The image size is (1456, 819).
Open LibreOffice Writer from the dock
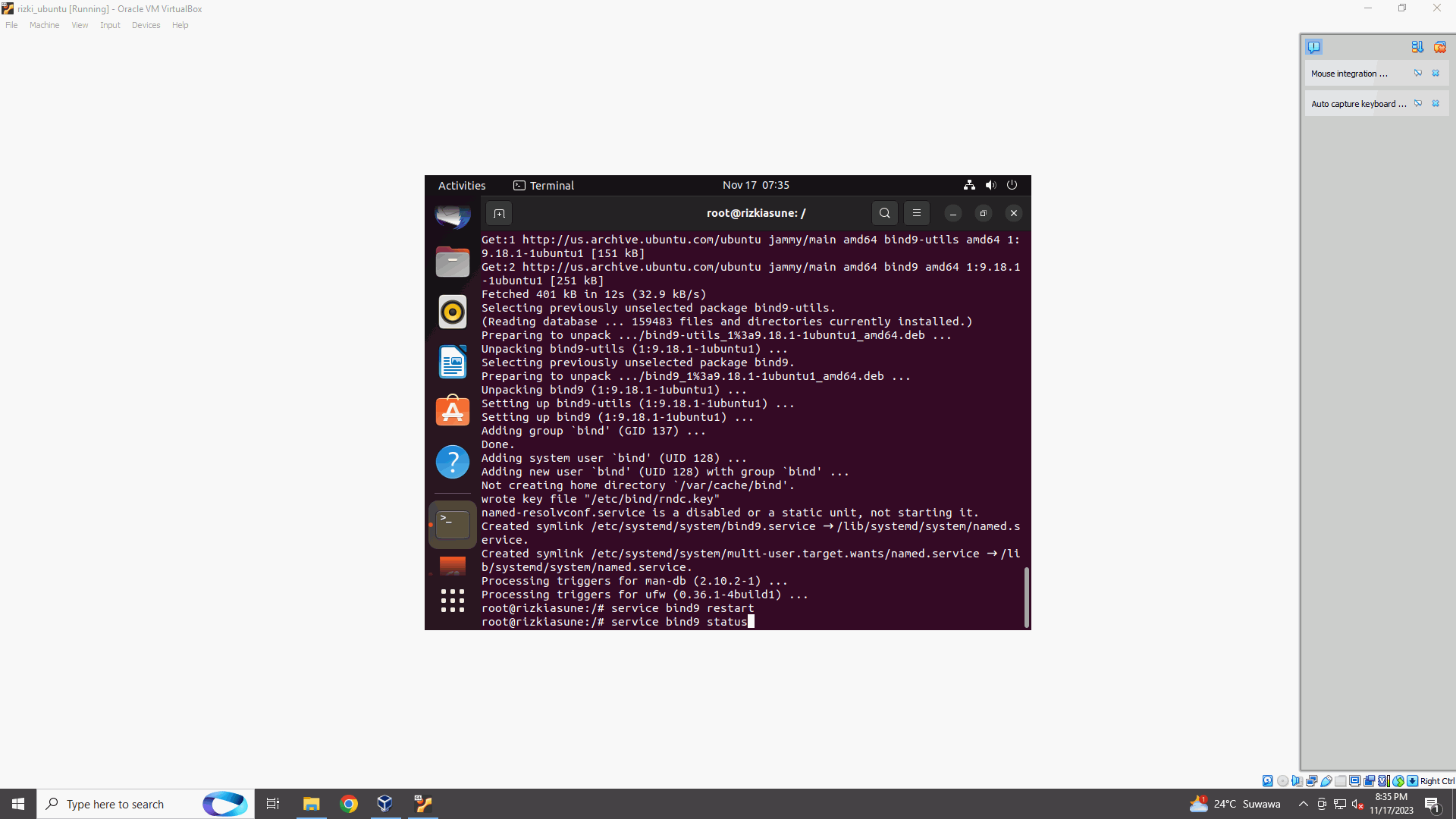click(x=453, y=362)
